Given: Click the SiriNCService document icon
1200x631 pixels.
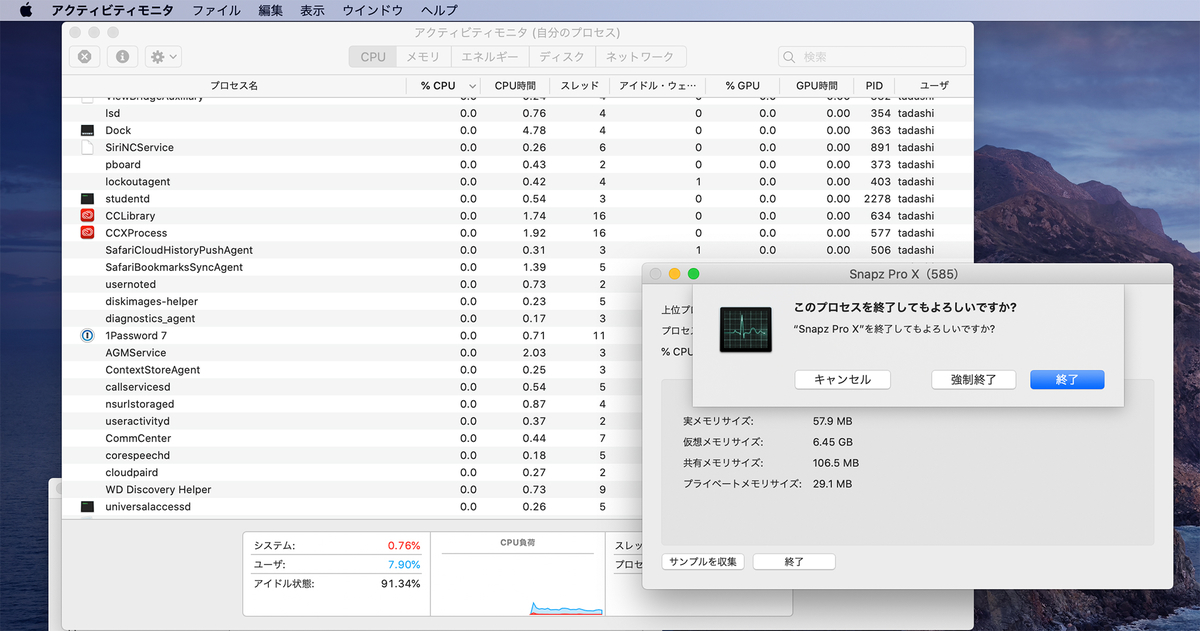Looking at the screenshot, I should [87, 148].
